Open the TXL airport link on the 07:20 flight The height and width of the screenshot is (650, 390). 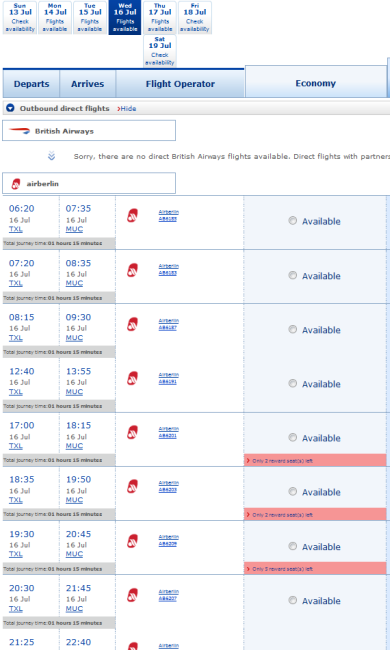pos(16,283)
